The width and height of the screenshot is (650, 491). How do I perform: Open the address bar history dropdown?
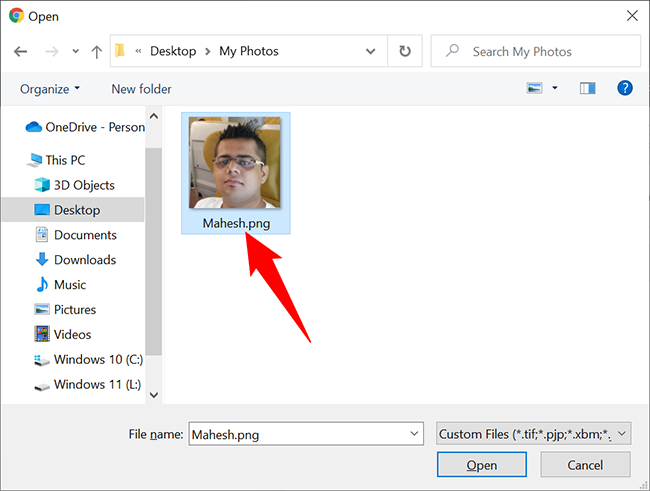pyautogui.click(x=371, y=51)
